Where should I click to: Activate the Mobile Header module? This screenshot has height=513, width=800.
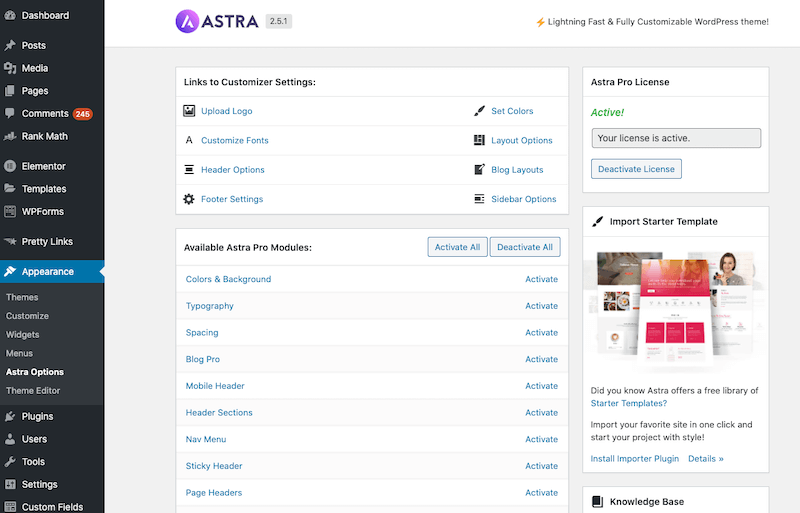click(x=542, y=386)
